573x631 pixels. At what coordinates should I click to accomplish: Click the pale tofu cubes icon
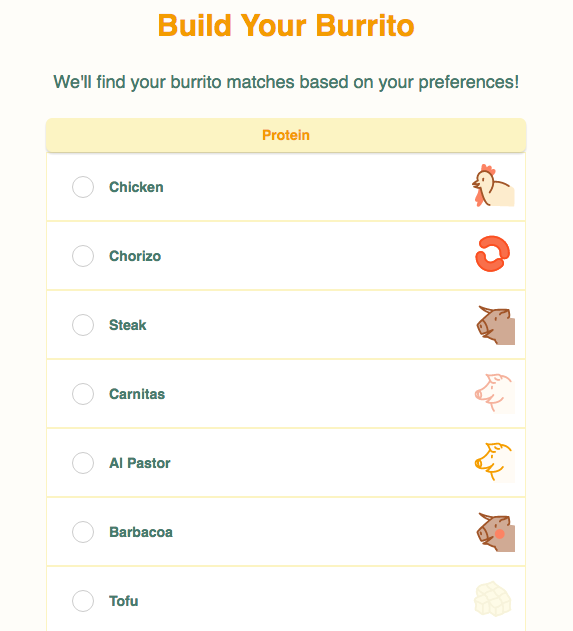pyautogui.click(x=493, y=599)
